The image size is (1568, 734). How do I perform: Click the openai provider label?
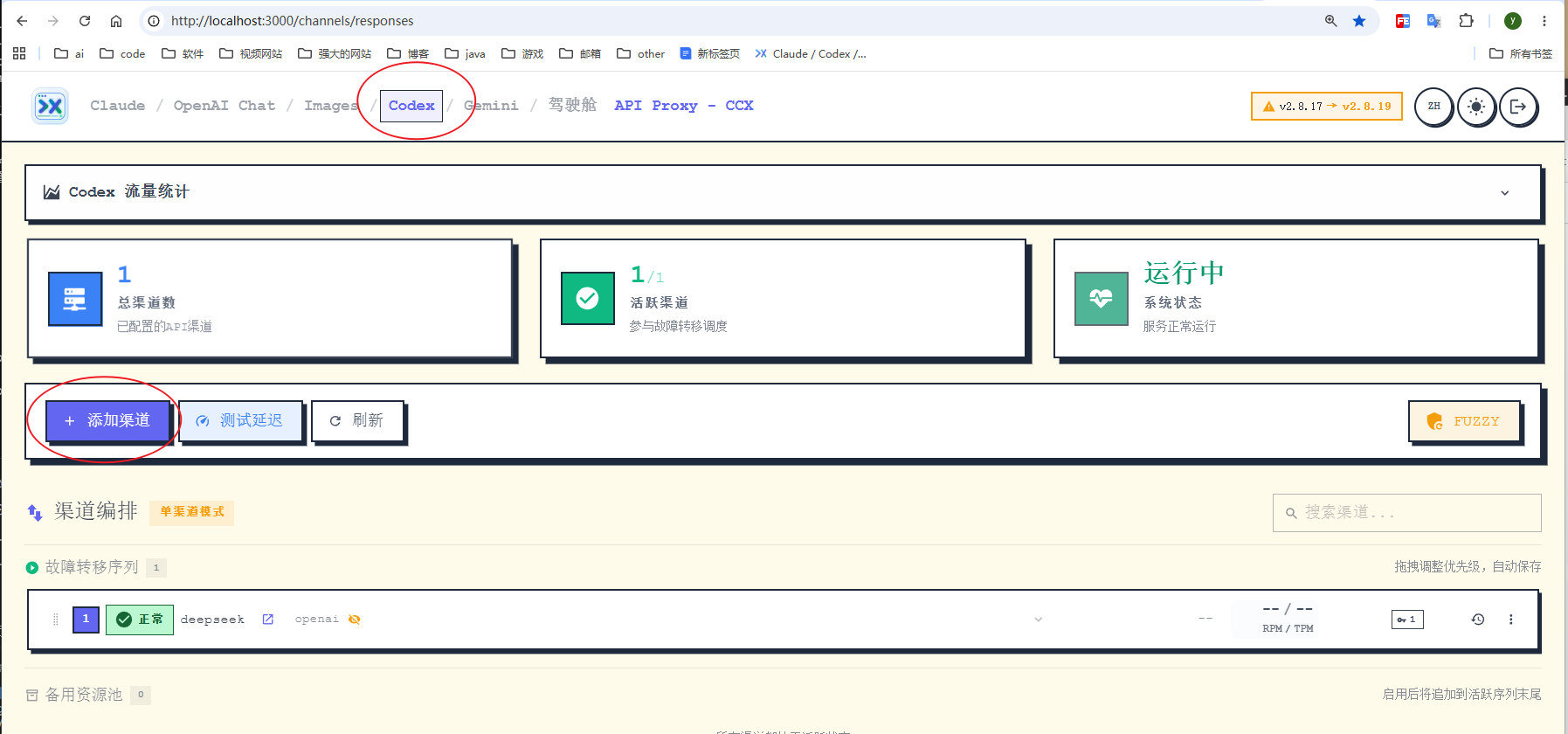(317, 619)
